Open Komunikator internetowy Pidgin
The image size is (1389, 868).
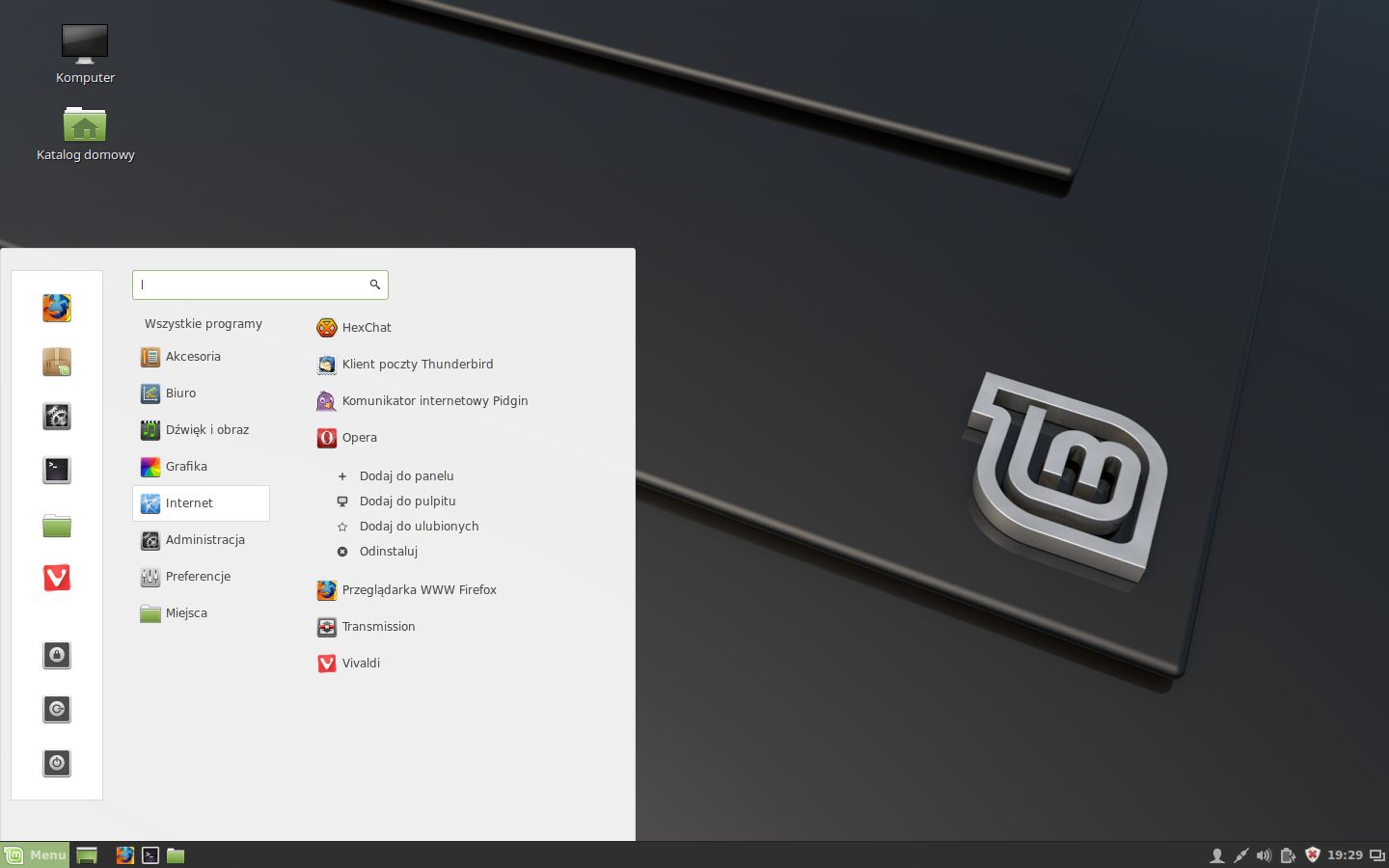pyautogui.click(x=422, y=401)
